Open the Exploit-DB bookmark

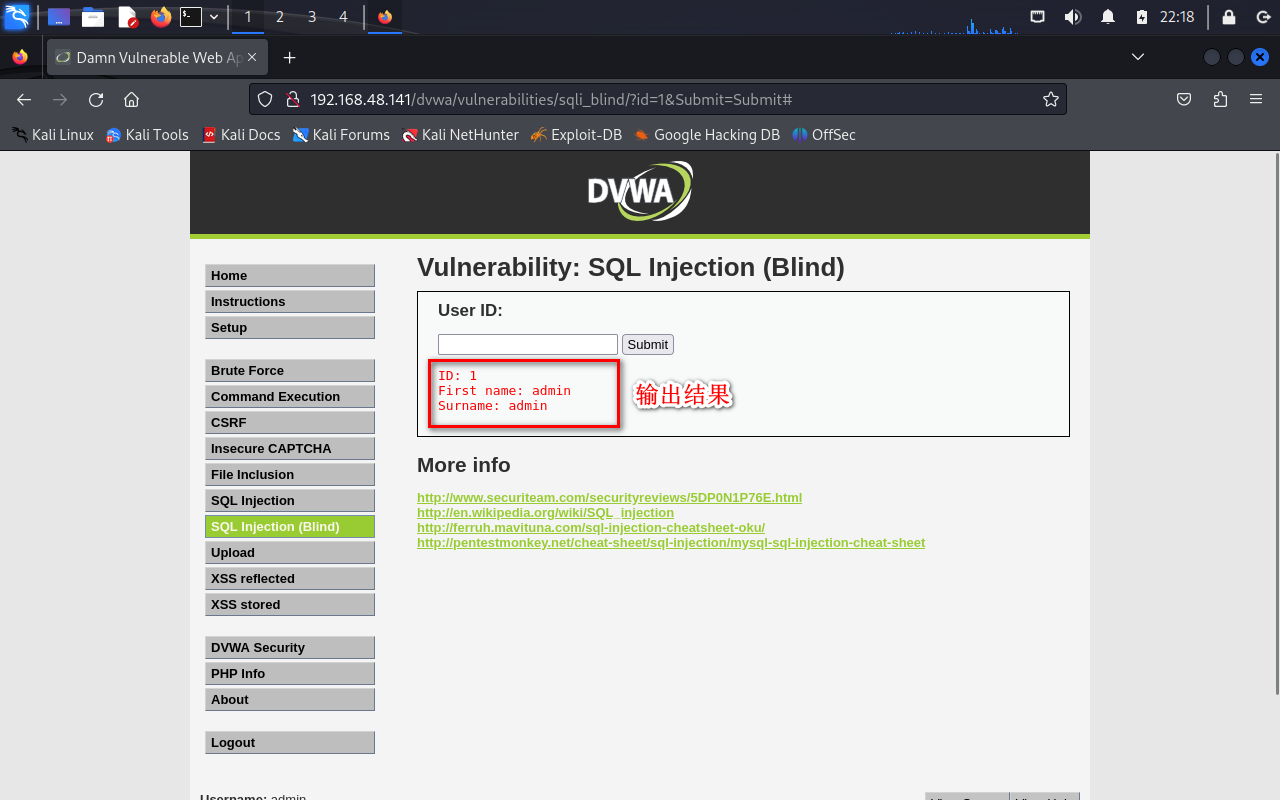tap(576, 135)
